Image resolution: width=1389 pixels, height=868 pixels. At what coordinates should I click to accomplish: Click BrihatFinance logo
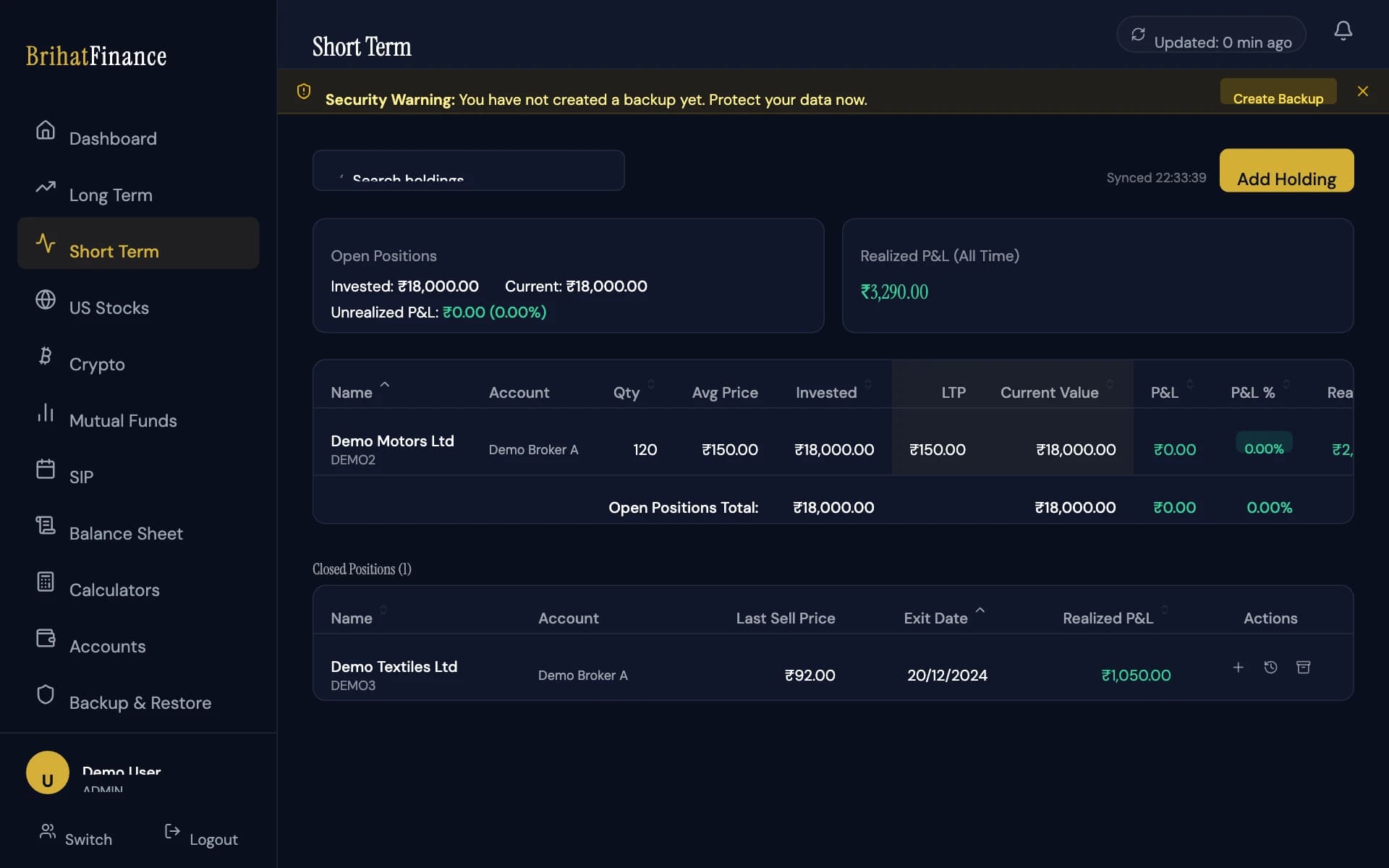(96, 56)
